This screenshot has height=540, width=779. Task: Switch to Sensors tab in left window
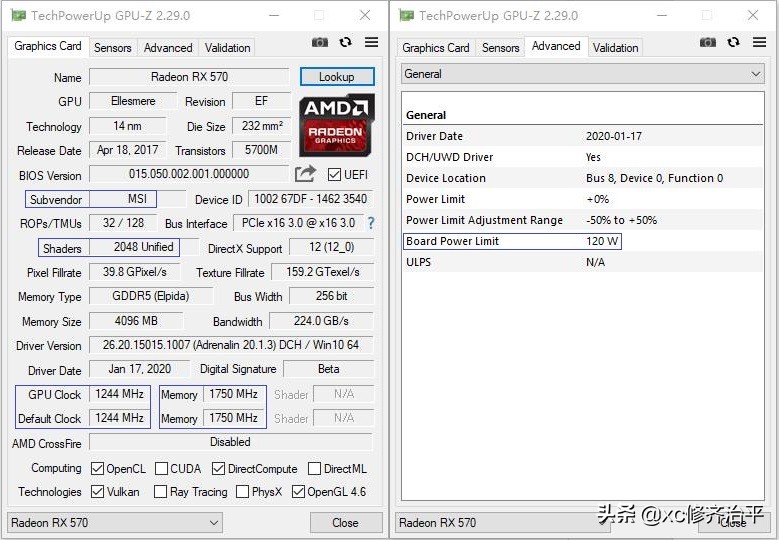[113, 48]
